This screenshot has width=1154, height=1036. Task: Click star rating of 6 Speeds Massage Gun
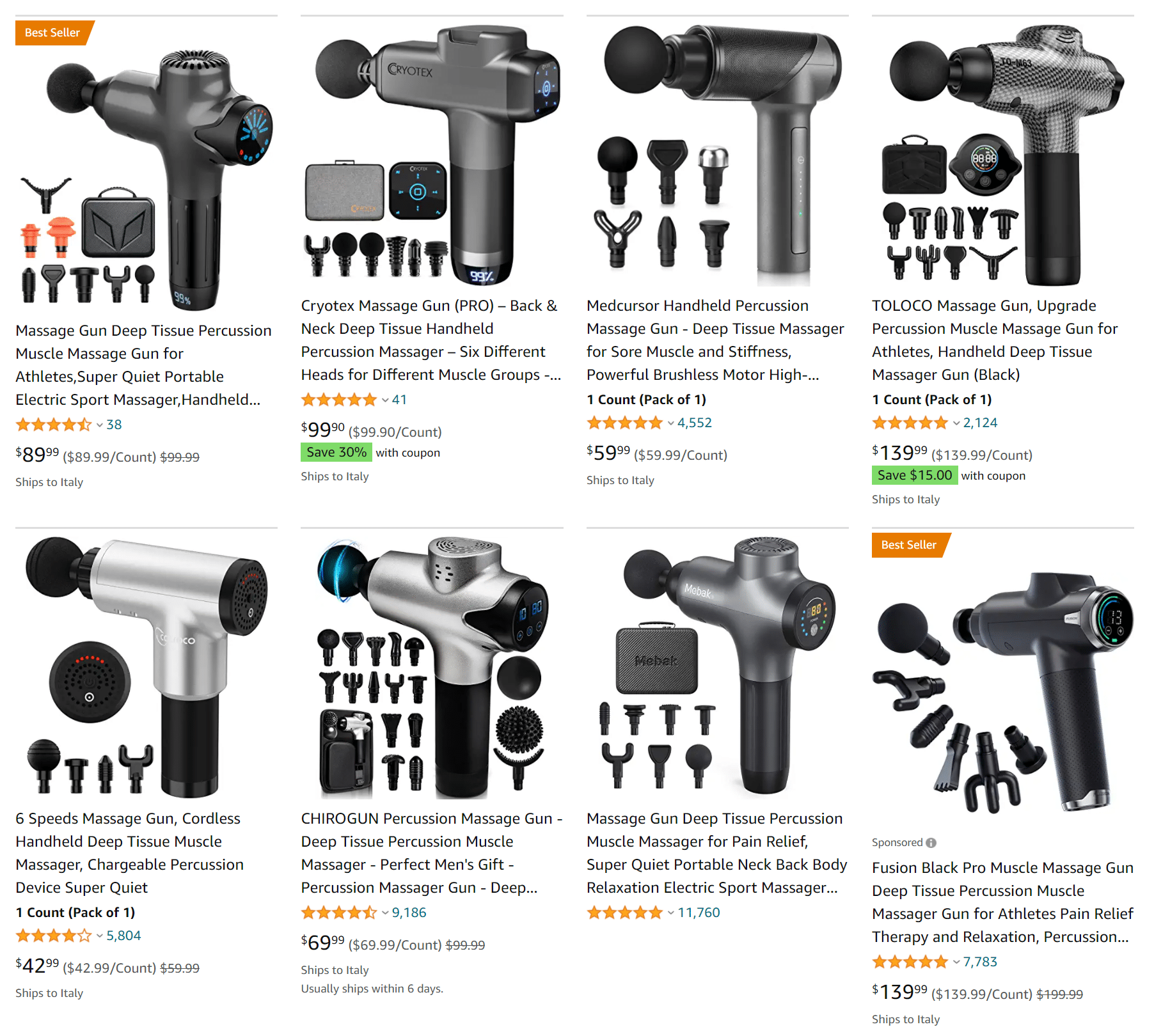click(54, 936)
